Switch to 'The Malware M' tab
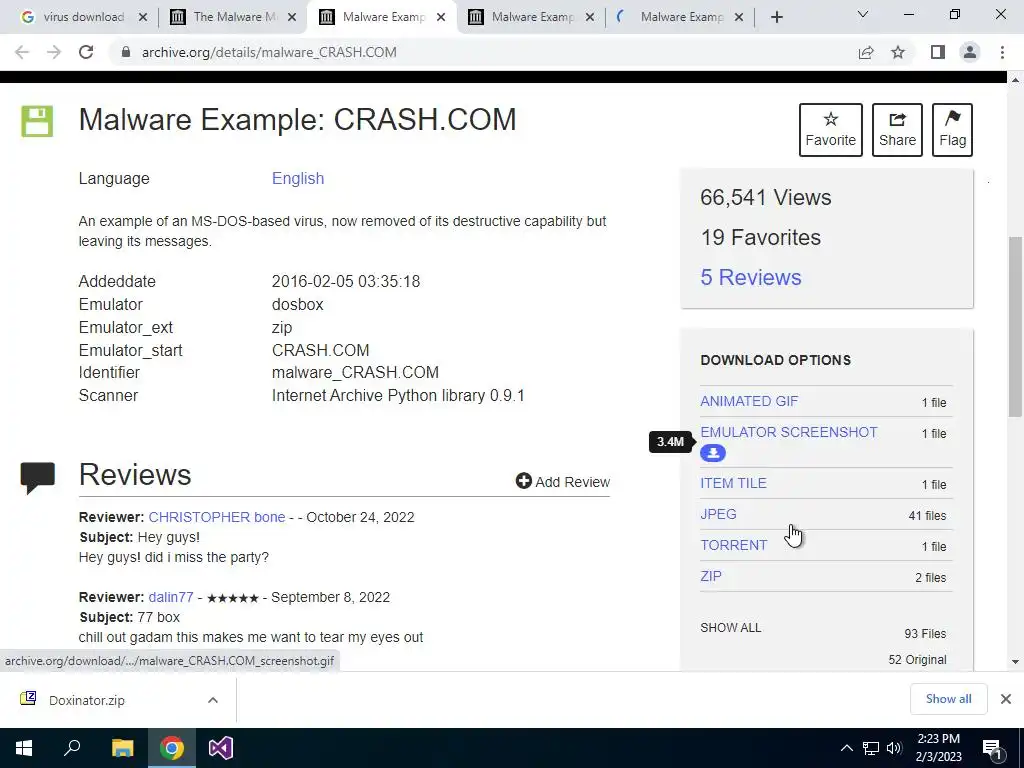 point(226,17)
